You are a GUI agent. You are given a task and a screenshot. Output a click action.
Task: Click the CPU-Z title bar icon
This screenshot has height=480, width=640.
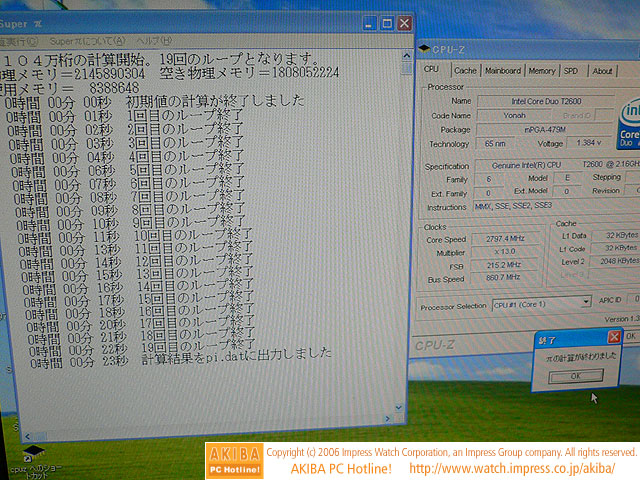click(423, 50)
